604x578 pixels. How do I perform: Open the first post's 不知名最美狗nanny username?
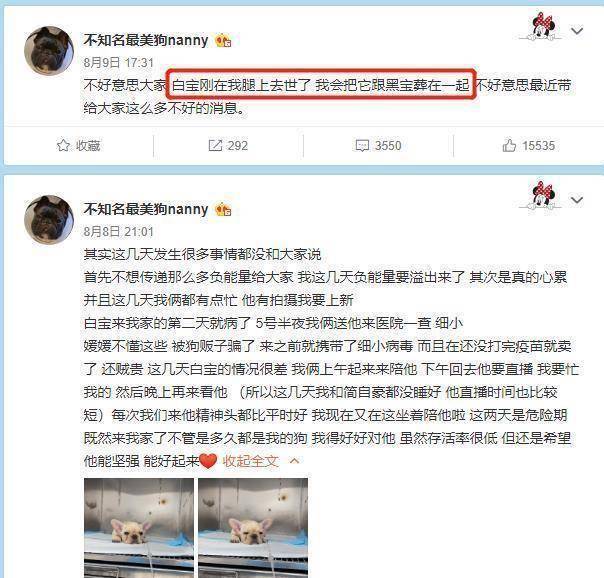click(146, 40)
